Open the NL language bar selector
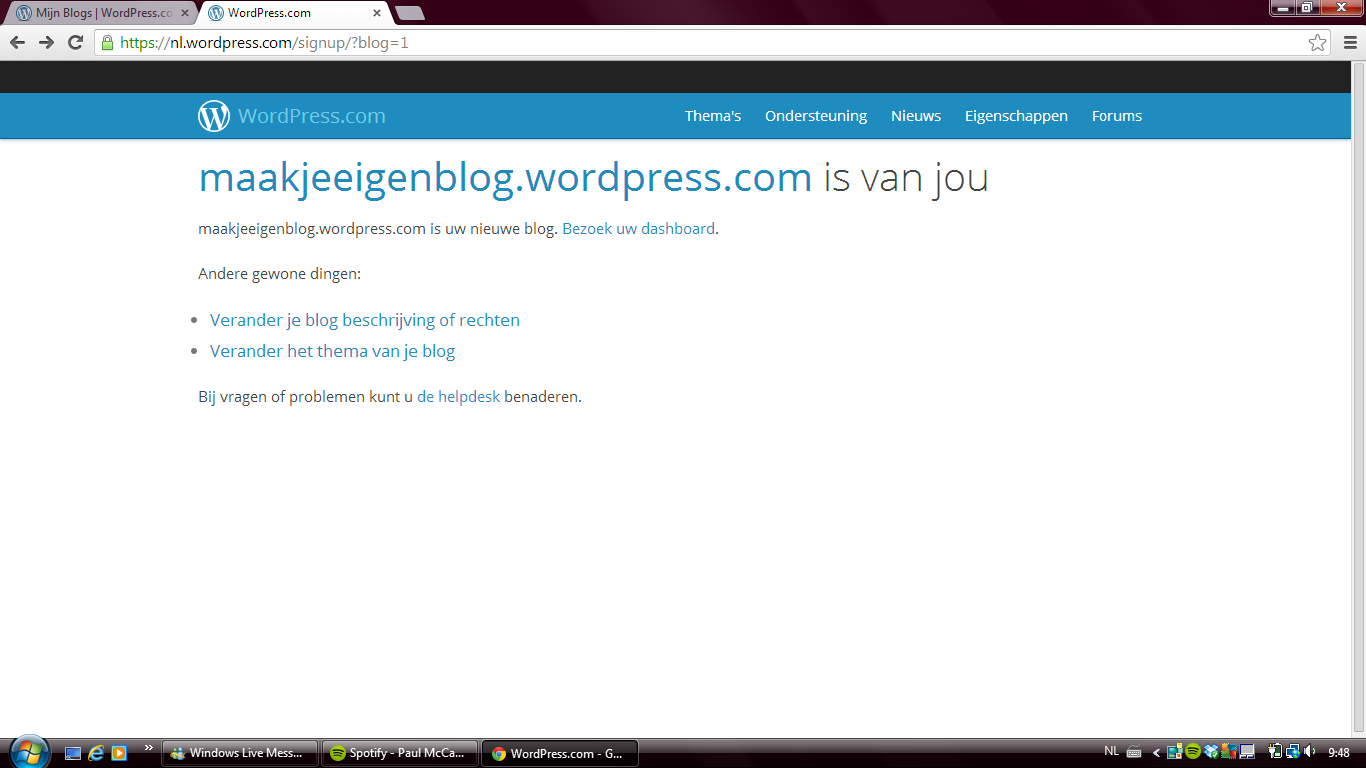 pyautogui.click(x=1111, y=751)
